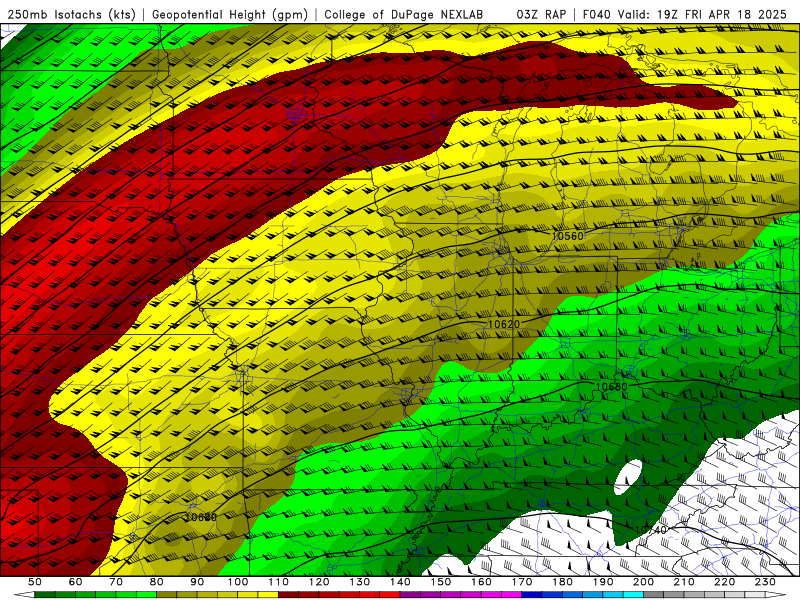
Task: Click the 230 knot scale label
Action: (x=766, y=582)
